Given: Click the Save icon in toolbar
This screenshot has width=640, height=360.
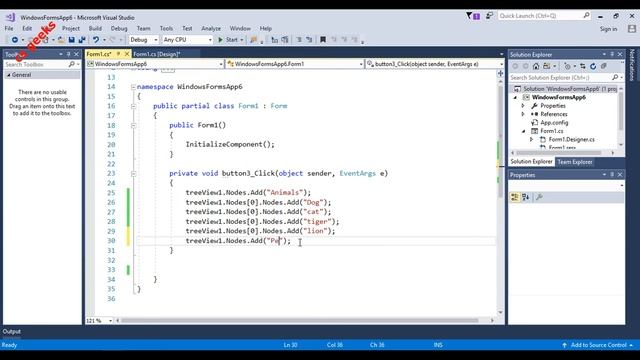Looking at the screenshot, I should (x=71, y=40).
